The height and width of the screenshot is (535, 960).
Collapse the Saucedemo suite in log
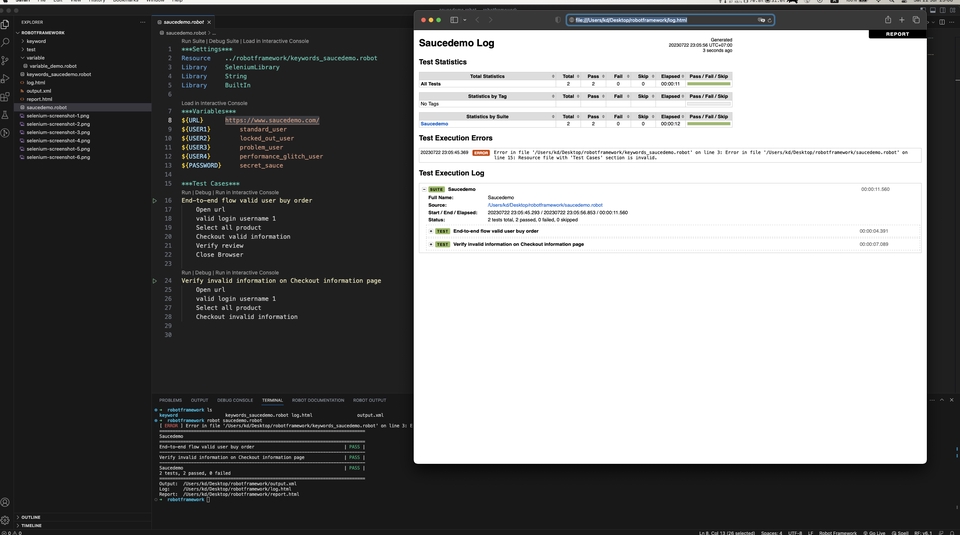click(x=424, y=190)
